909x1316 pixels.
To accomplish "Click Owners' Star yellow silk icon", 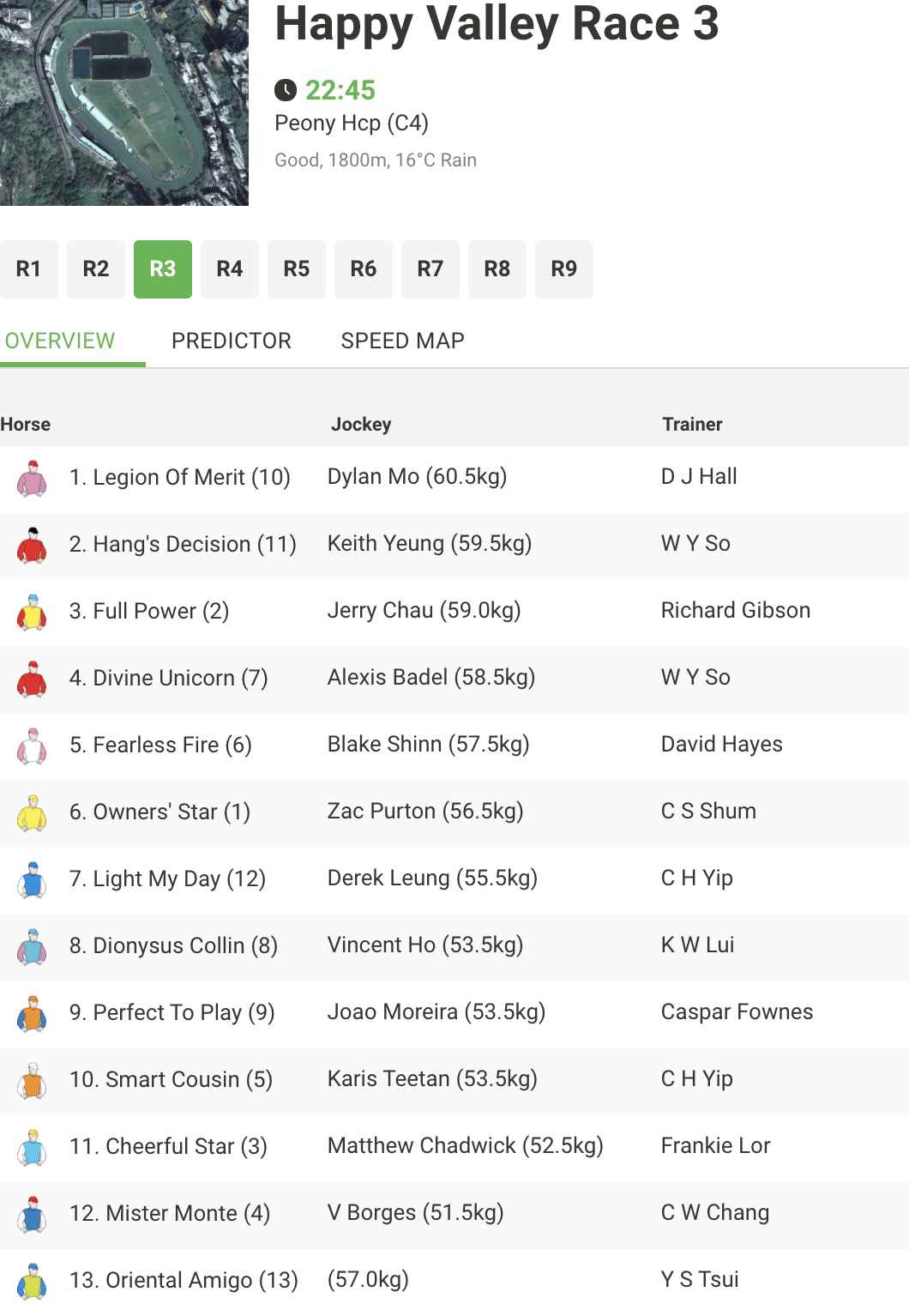I will [x=32, y=812].
